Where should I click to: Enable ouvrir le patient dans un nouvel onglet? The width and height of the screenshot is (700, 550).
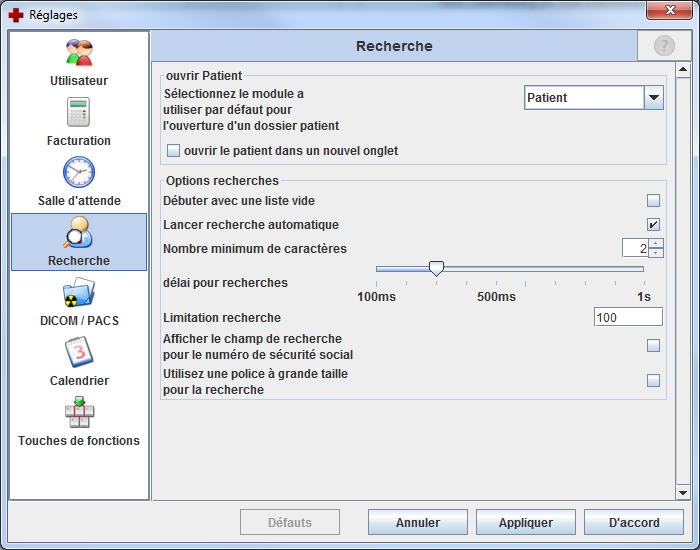coord(174,151)
